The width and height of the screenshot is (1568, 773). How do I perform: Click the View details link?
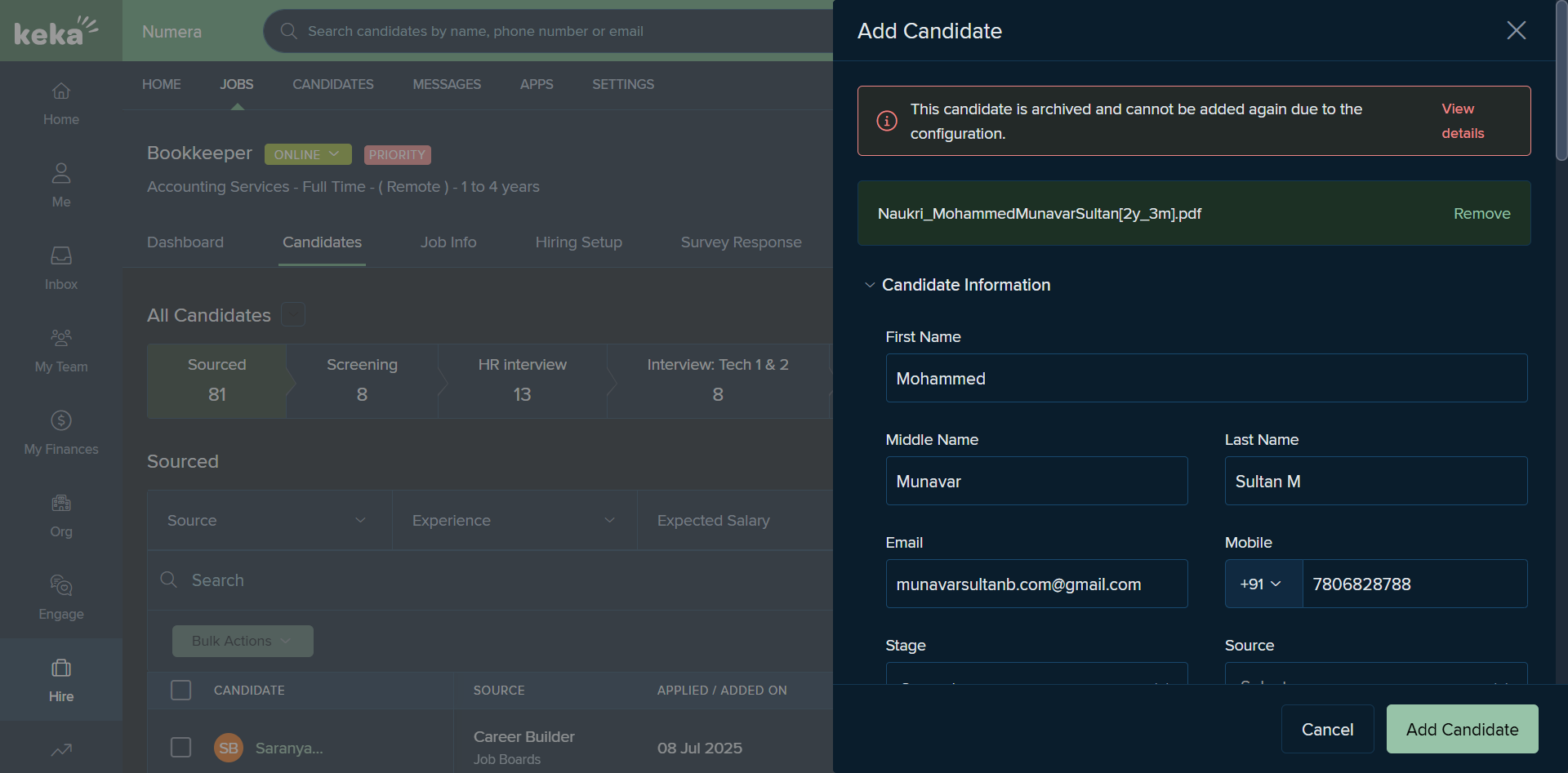point(1463,121)
